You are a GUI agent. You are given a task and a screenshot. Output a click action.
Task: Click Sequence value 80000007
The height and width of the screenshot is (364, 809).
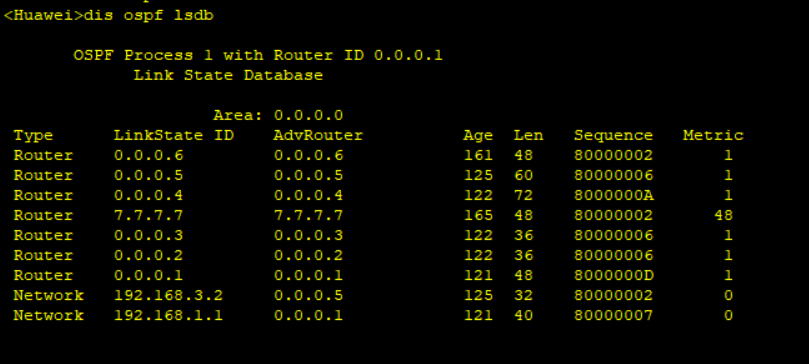click(614, 316)
